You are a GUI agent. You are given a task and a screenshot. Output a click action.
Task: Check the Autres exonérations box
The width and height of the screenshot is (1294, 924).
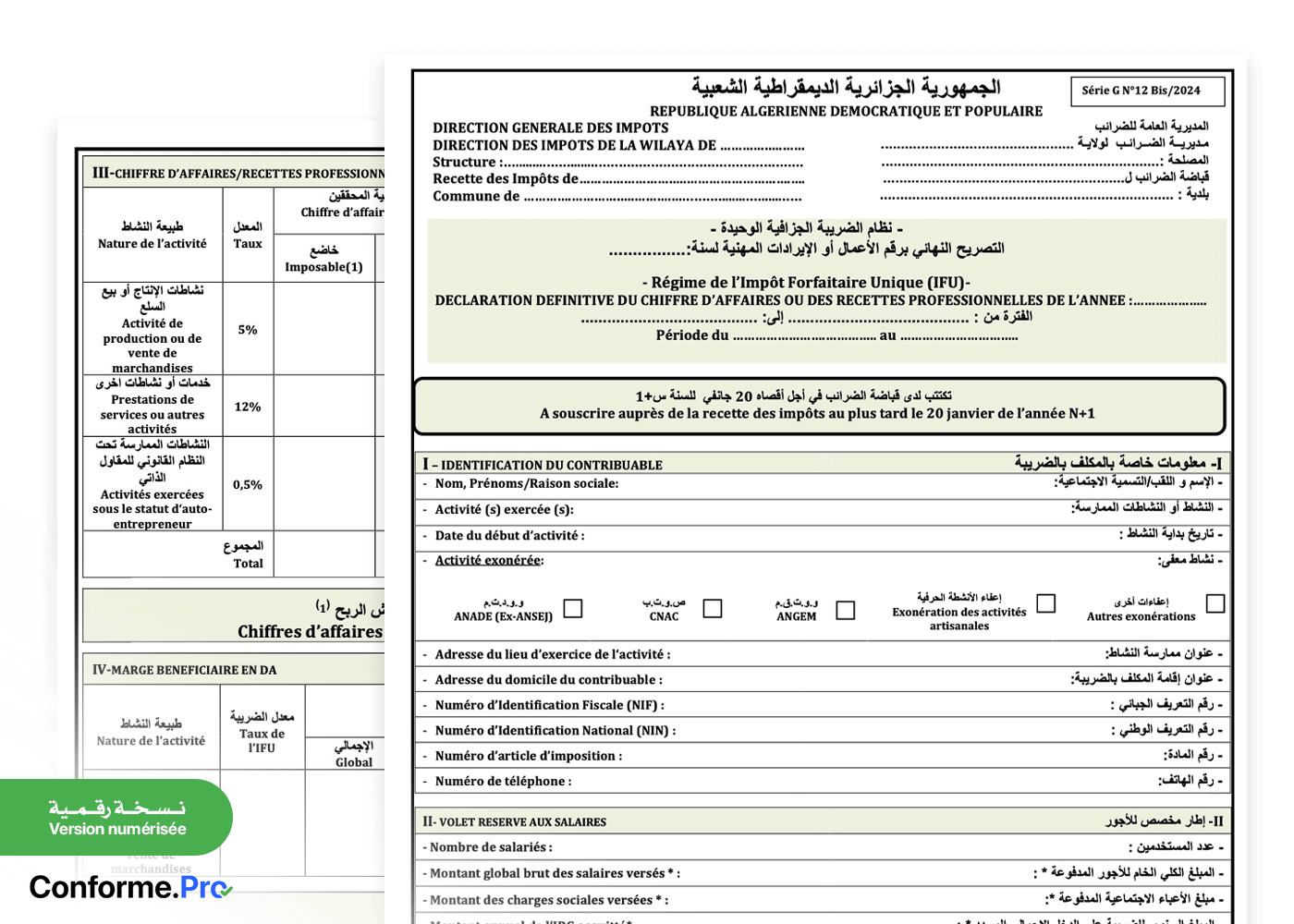1215,603
